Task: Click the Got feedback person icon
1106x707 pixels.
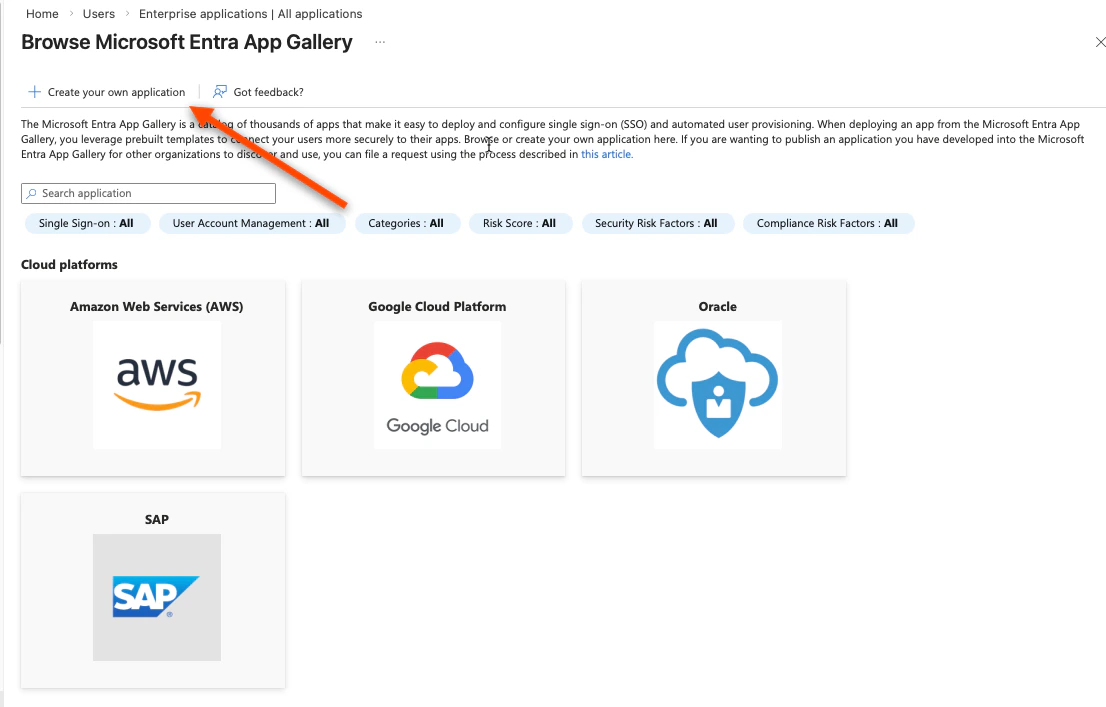Action: pyautogui.click(x=220, y=92)
